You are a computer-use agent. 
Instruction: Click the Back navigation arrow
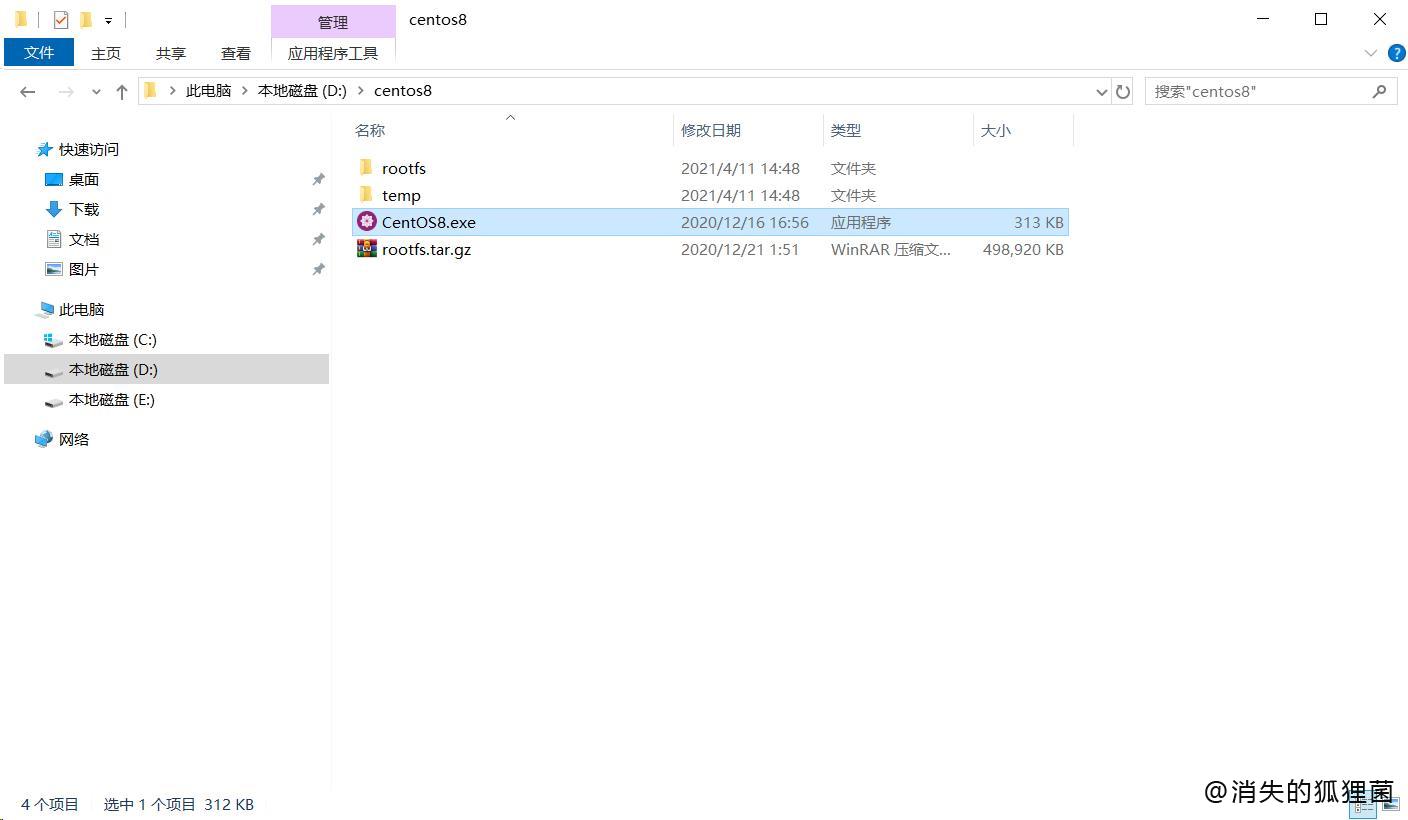(x=28, y=91)
